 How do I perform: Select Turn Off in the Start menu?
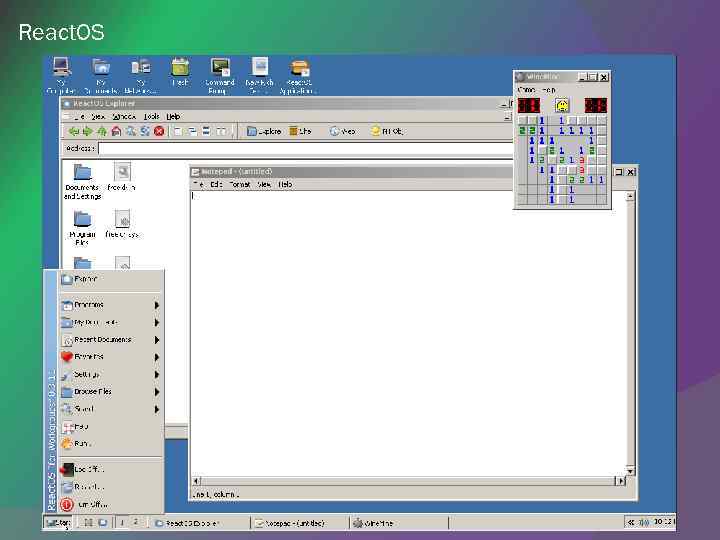pyautogui.click(x=110, y=504)
